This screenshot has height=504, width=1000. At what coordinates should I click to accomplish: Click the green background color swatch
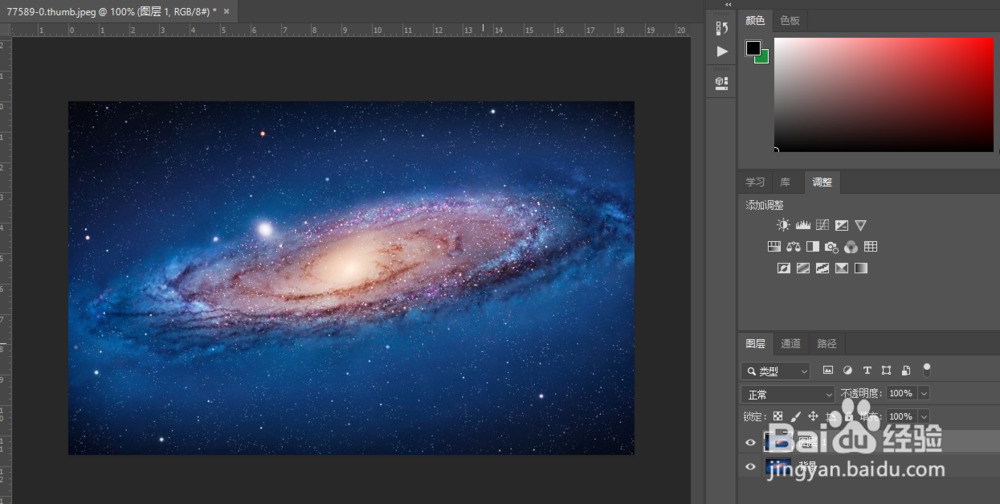pyautogui.click(x=764, y=59)
